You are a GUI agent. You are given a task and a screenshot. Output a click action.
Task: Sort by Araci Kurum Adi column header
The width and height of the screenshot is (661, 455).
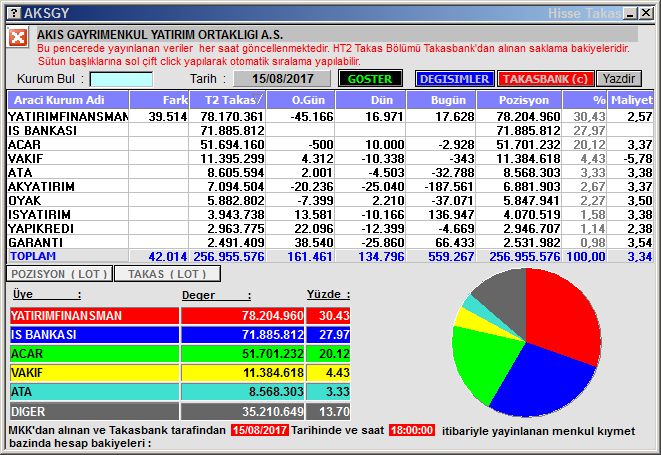[x=68, y=100]
